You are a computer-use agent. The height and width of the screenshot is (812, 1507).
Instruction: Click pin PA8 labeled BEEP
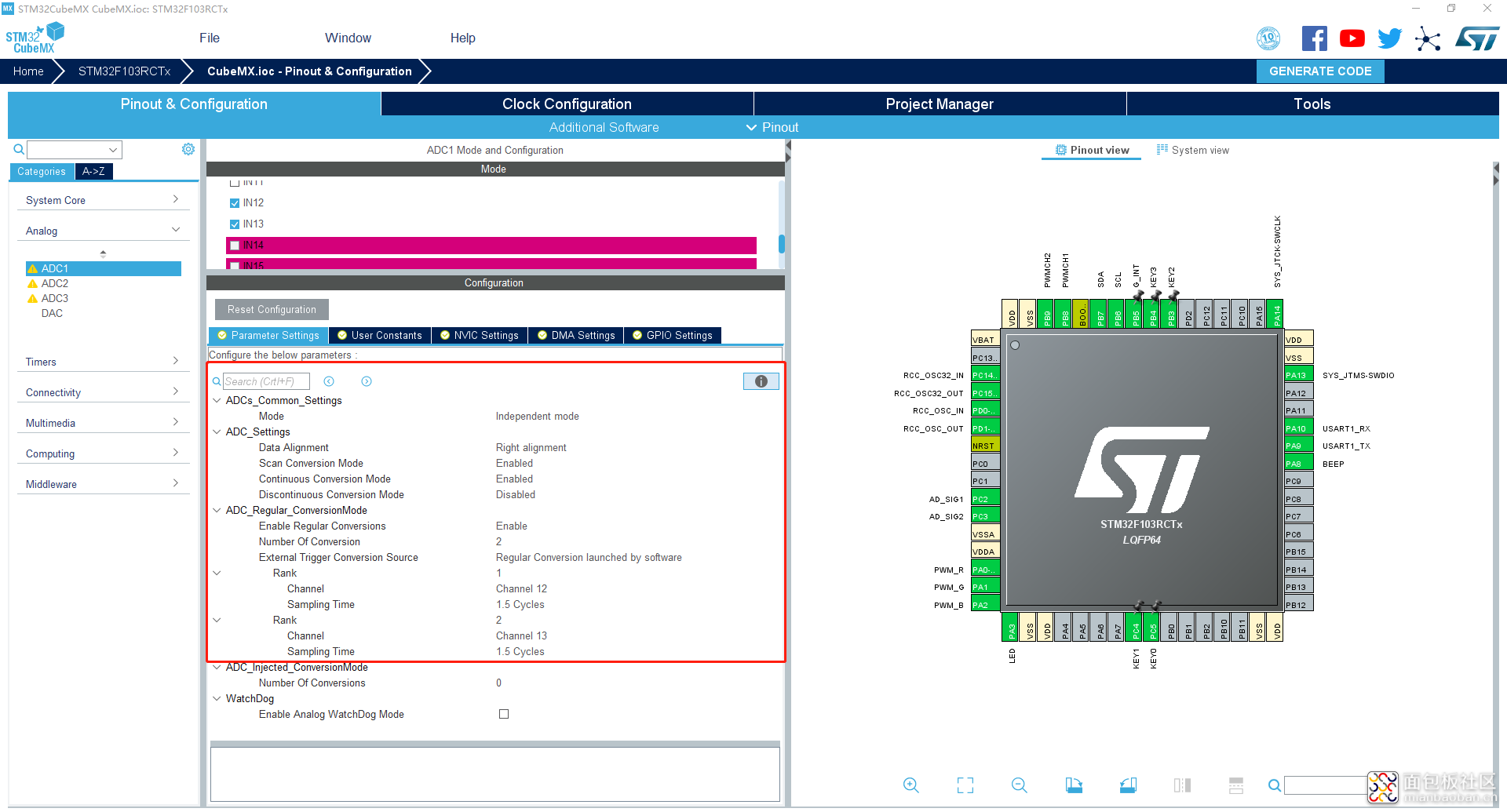tap(1299, 464)
